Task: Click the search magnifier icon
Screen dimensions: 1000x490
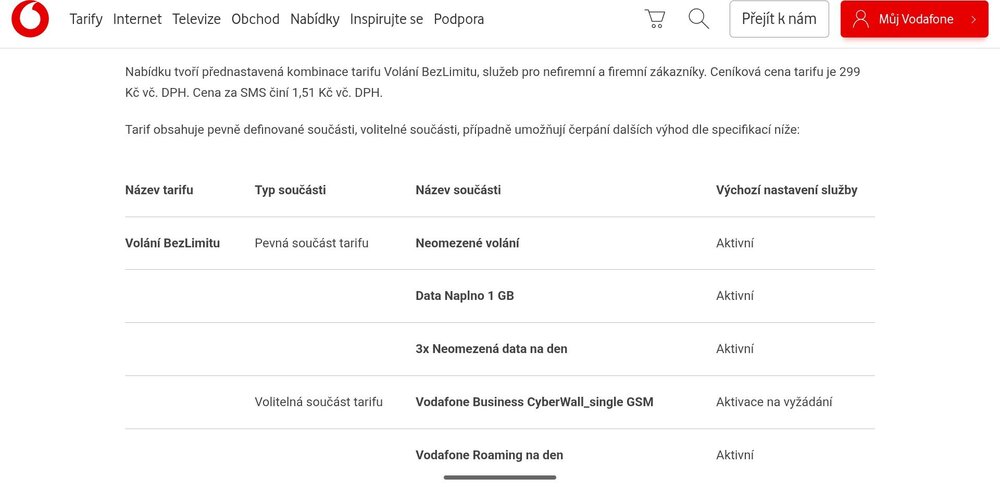Action: 699,19
